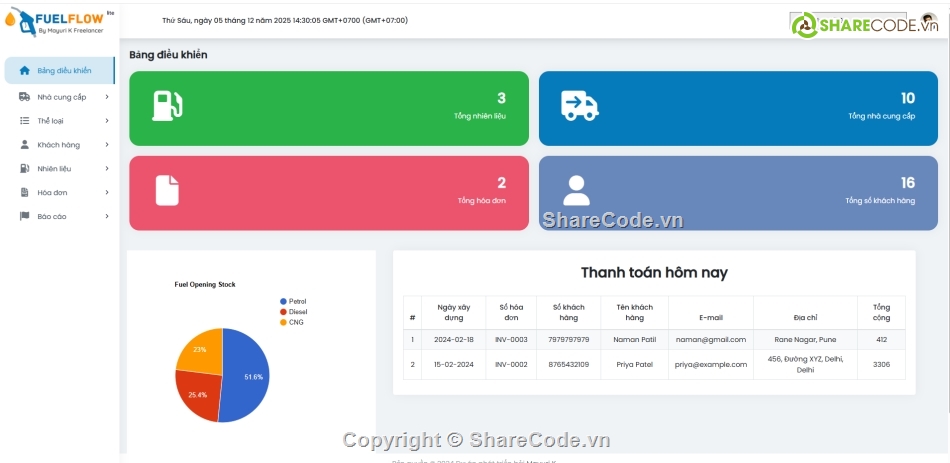Screen dimensions: 950x463
Task: Click the truck icon beside Nhà cung cấp
Action: tap(24, 97)
